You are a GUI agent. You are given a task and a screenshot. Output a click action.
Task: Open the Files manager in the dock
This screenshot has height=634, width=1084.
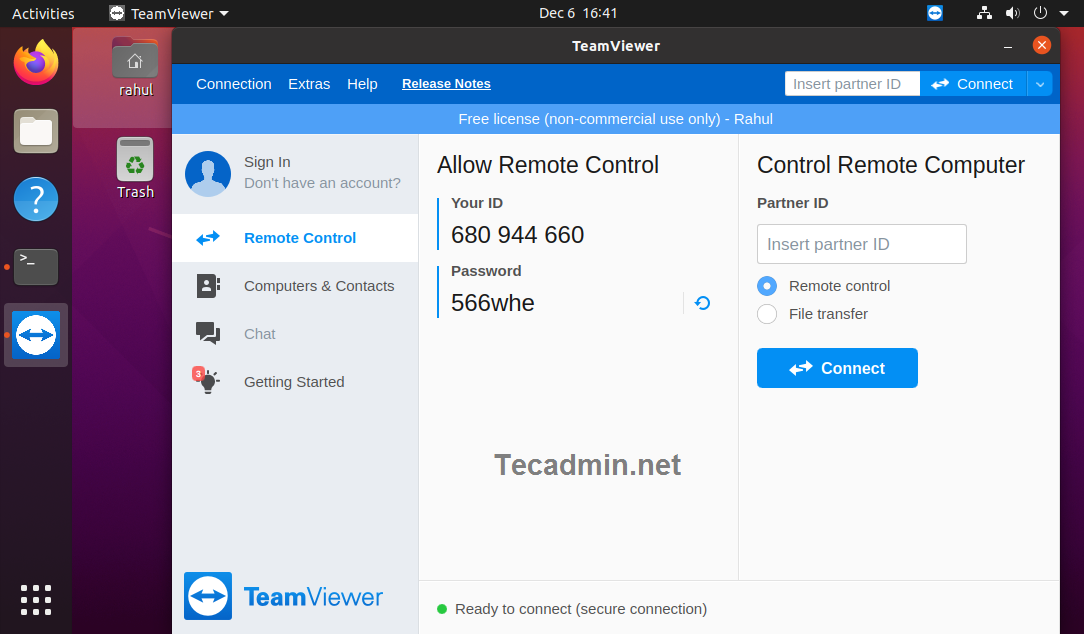[36, 131]
